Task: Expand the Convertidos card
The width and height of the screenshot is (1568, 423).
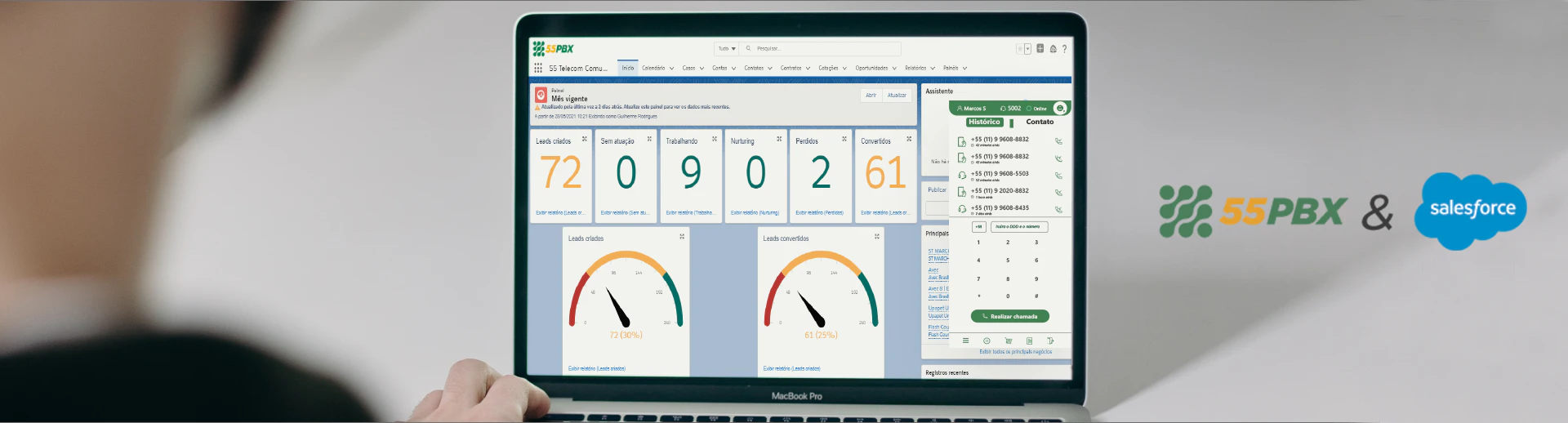Action: [909, 139]
